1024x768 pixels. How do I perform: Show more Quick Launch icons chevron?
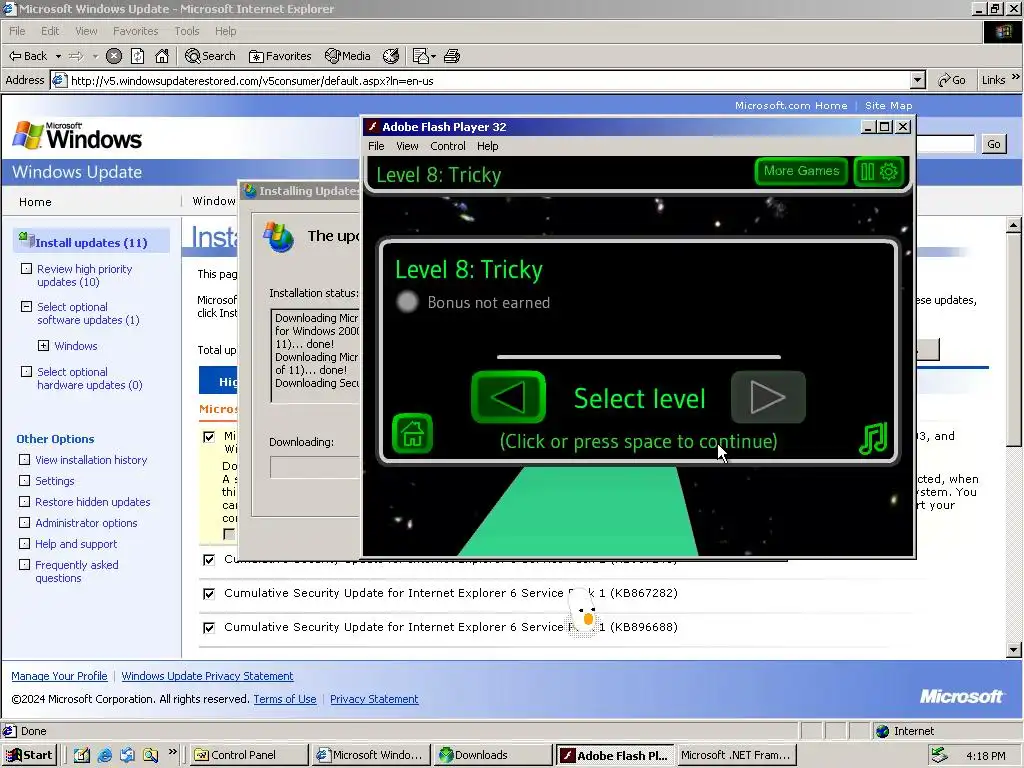[172, 752]
